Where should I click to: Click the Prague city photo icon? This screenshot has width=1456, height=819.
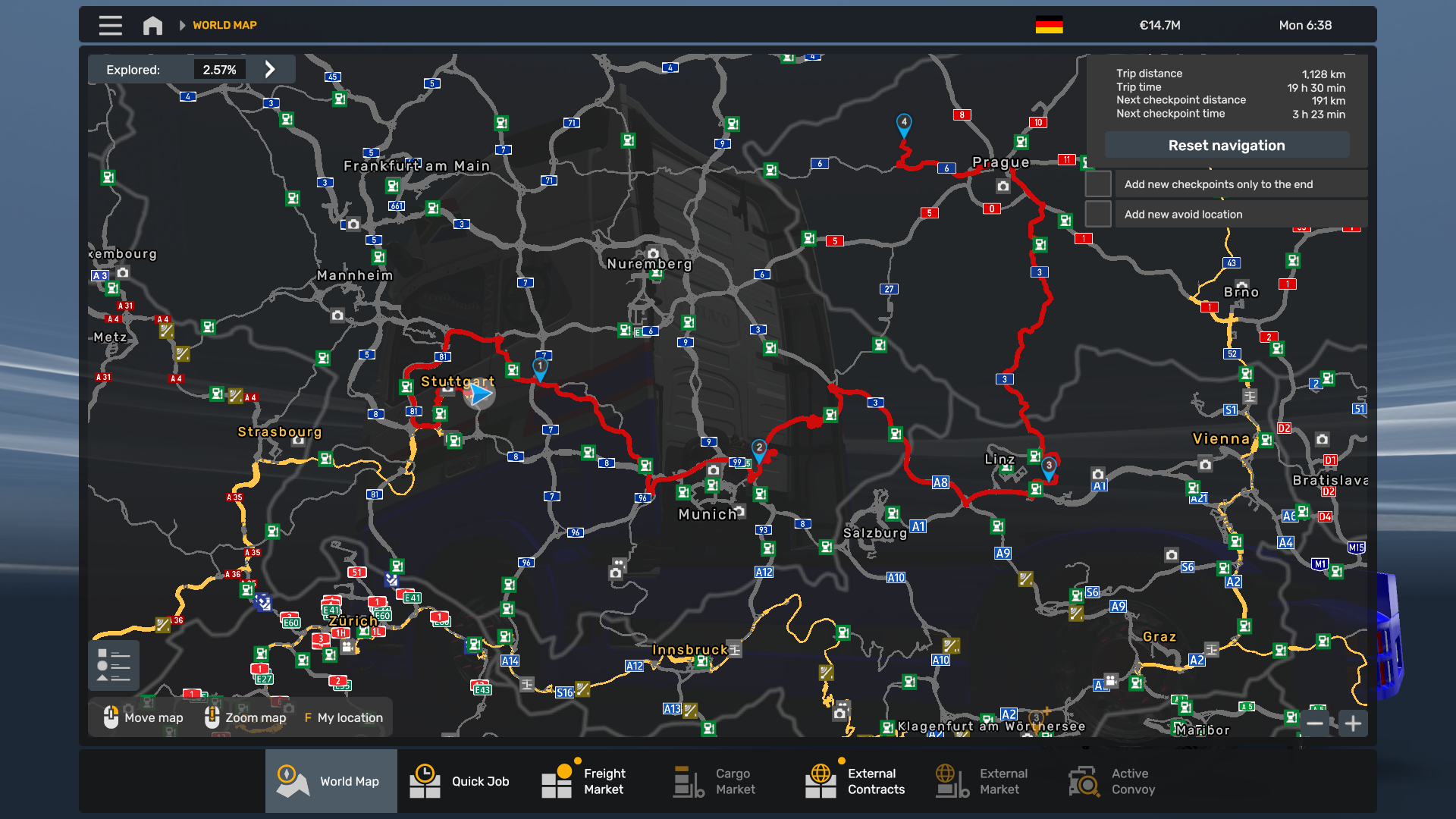point(1003,186)
